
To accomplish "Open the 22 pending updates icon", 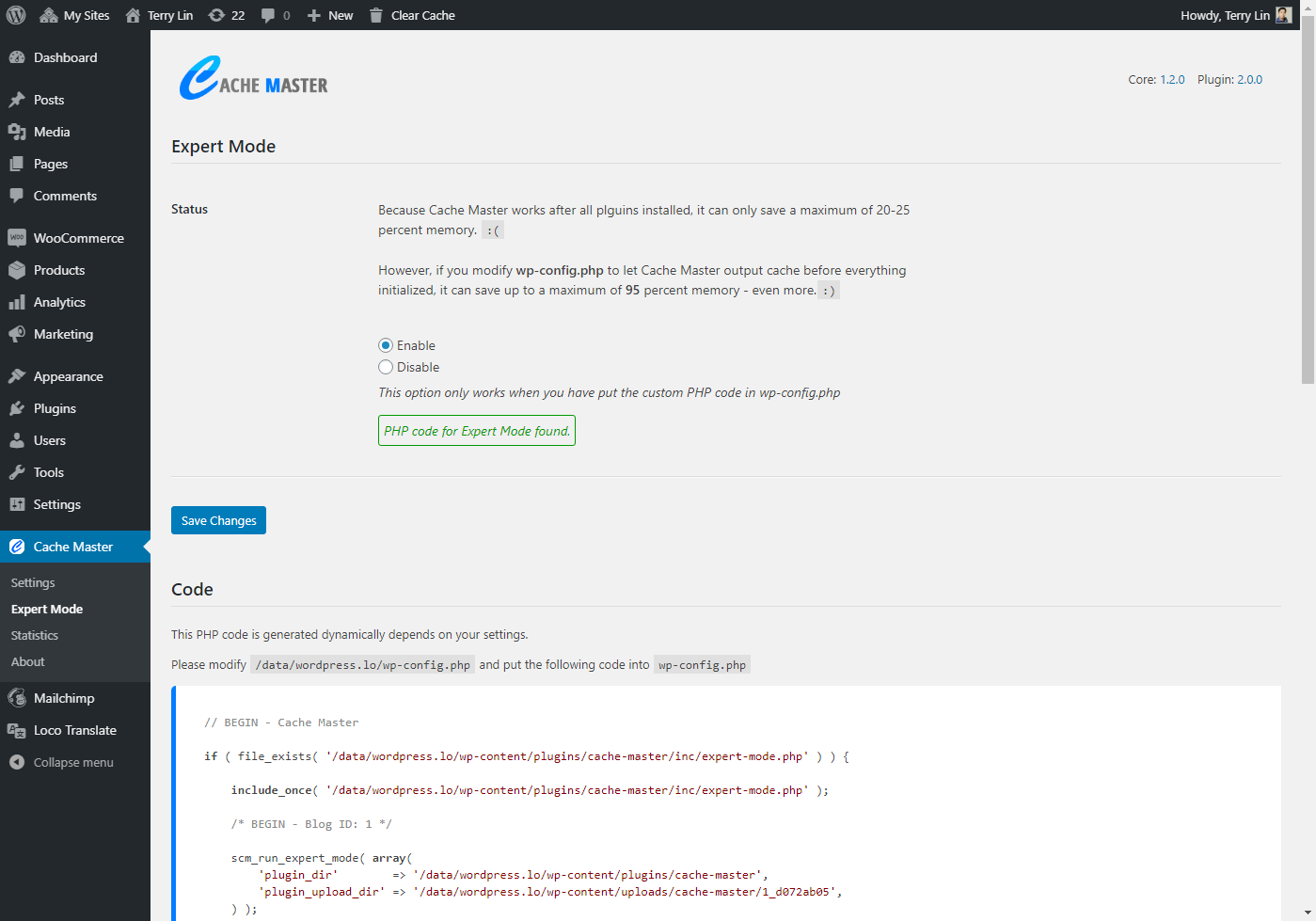I will coord(216,15).
